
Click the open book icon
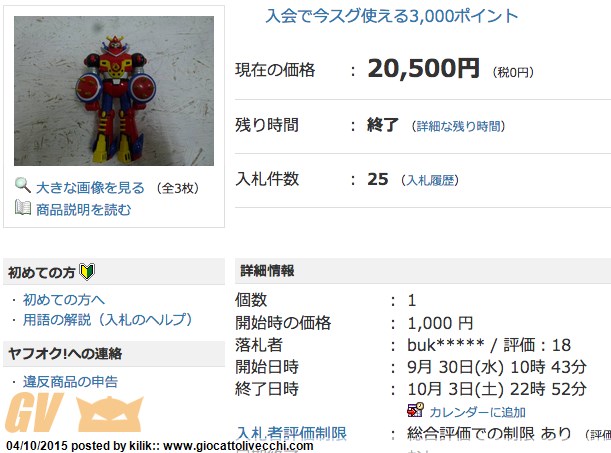tap(23, 207)
